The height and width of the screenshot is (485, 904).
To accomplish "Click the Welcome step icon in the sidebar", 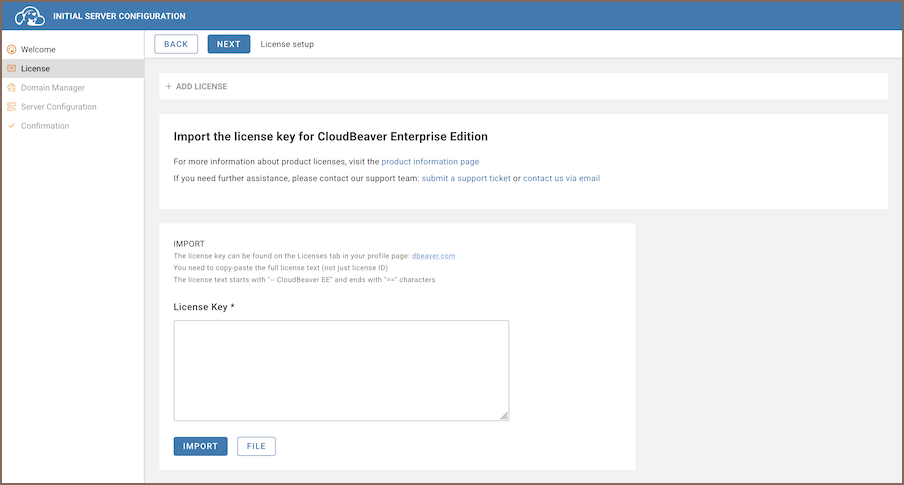I will [x=12, y=49].
